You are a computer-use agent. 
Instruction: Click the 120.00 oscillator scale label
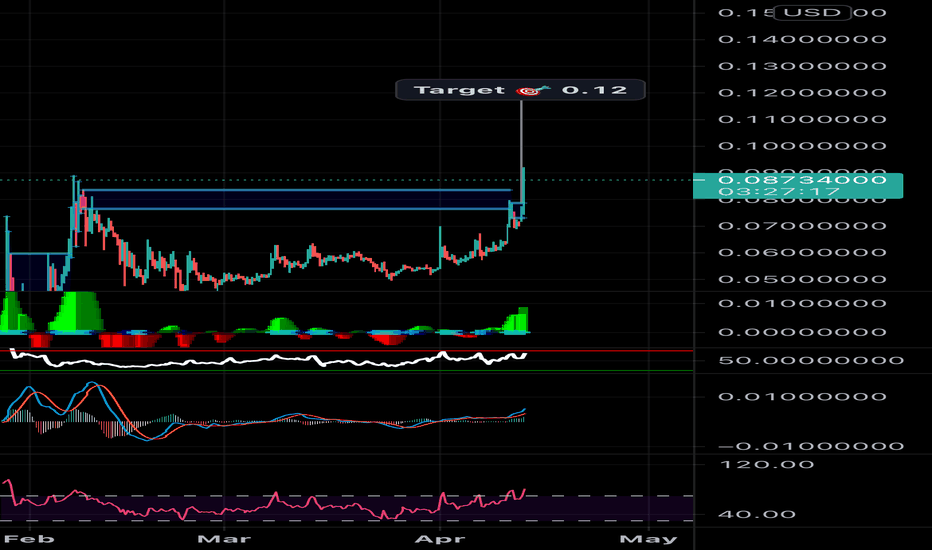[x=766, y=464]
